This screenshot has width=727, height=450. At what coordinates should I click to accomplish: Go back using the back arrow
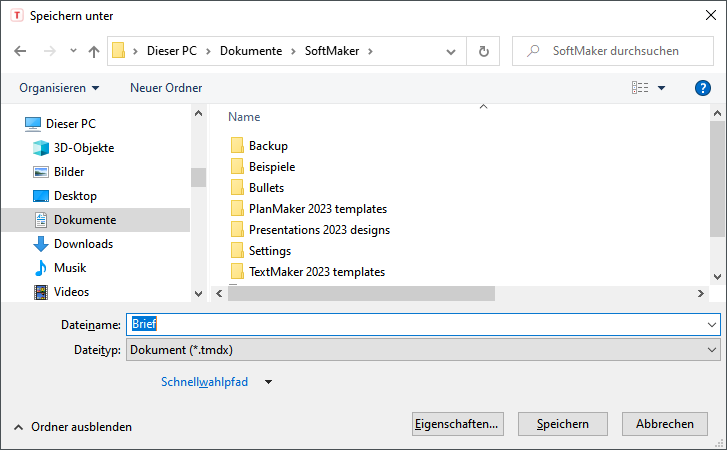point(20,51)
